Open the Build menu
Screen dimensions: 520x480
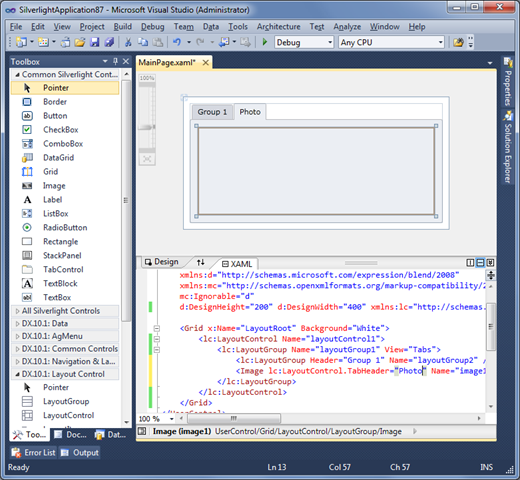tap(123, 26)
